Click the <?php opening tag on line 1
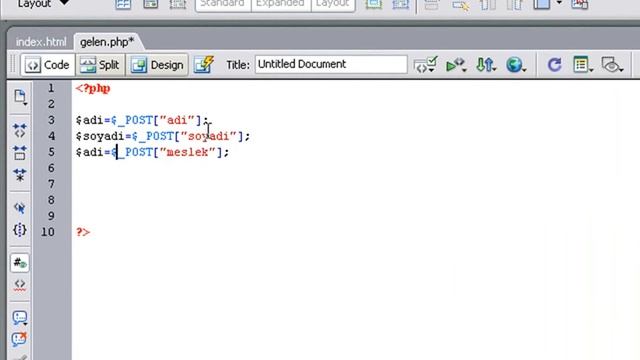This screenshot has height=360, width=640. point(93,88)
